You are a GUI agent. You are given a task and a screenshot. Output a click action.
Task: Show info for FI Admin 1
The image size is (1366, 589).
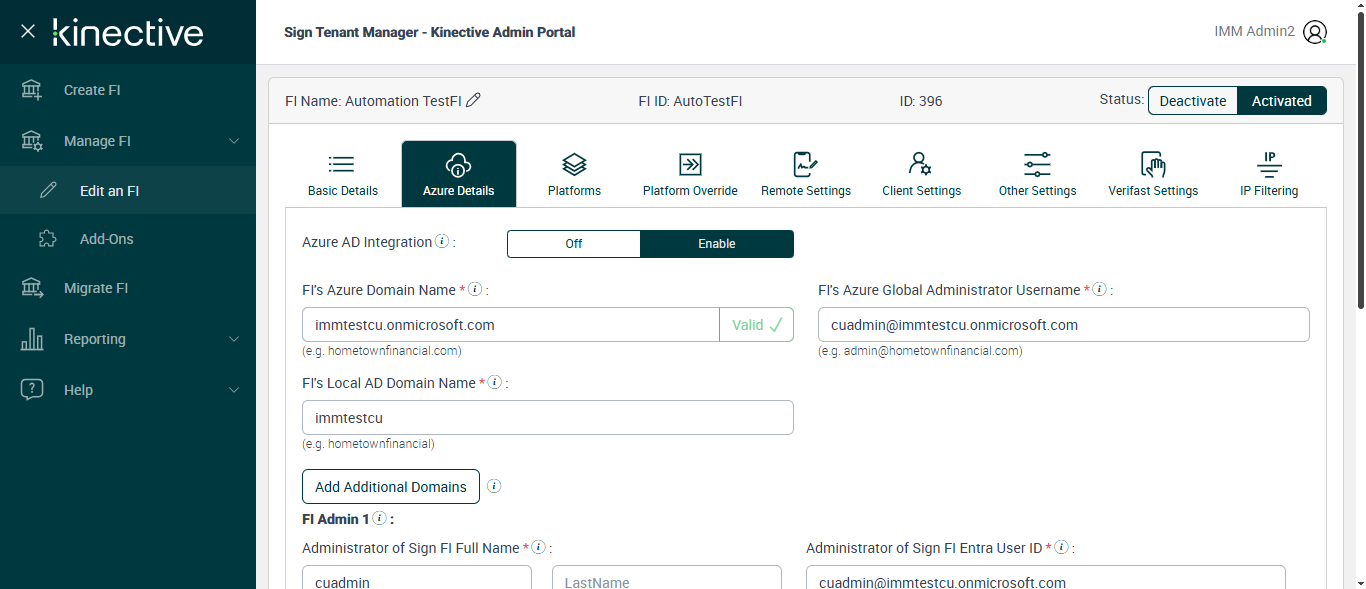(379, 519)
